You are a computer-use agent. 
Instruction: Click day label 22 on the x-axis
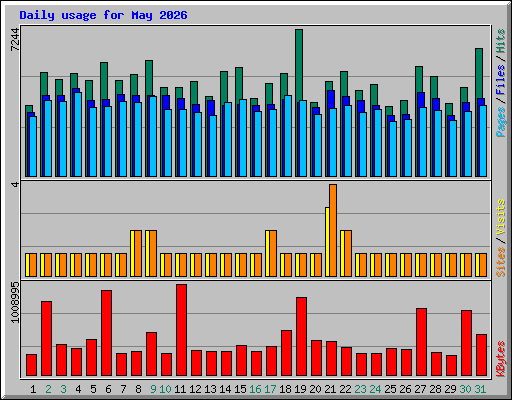pyautogui.click(x=345, y=389)
